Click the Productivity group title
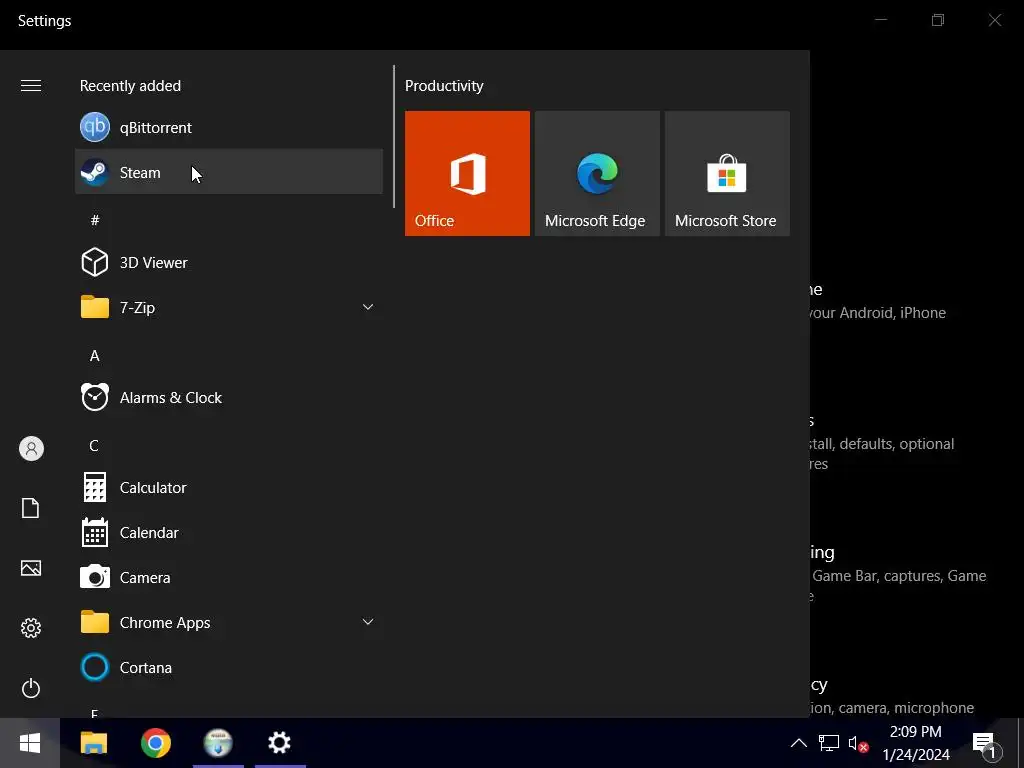The width and height of the screenshot is (1024, 768). point(444,86)
